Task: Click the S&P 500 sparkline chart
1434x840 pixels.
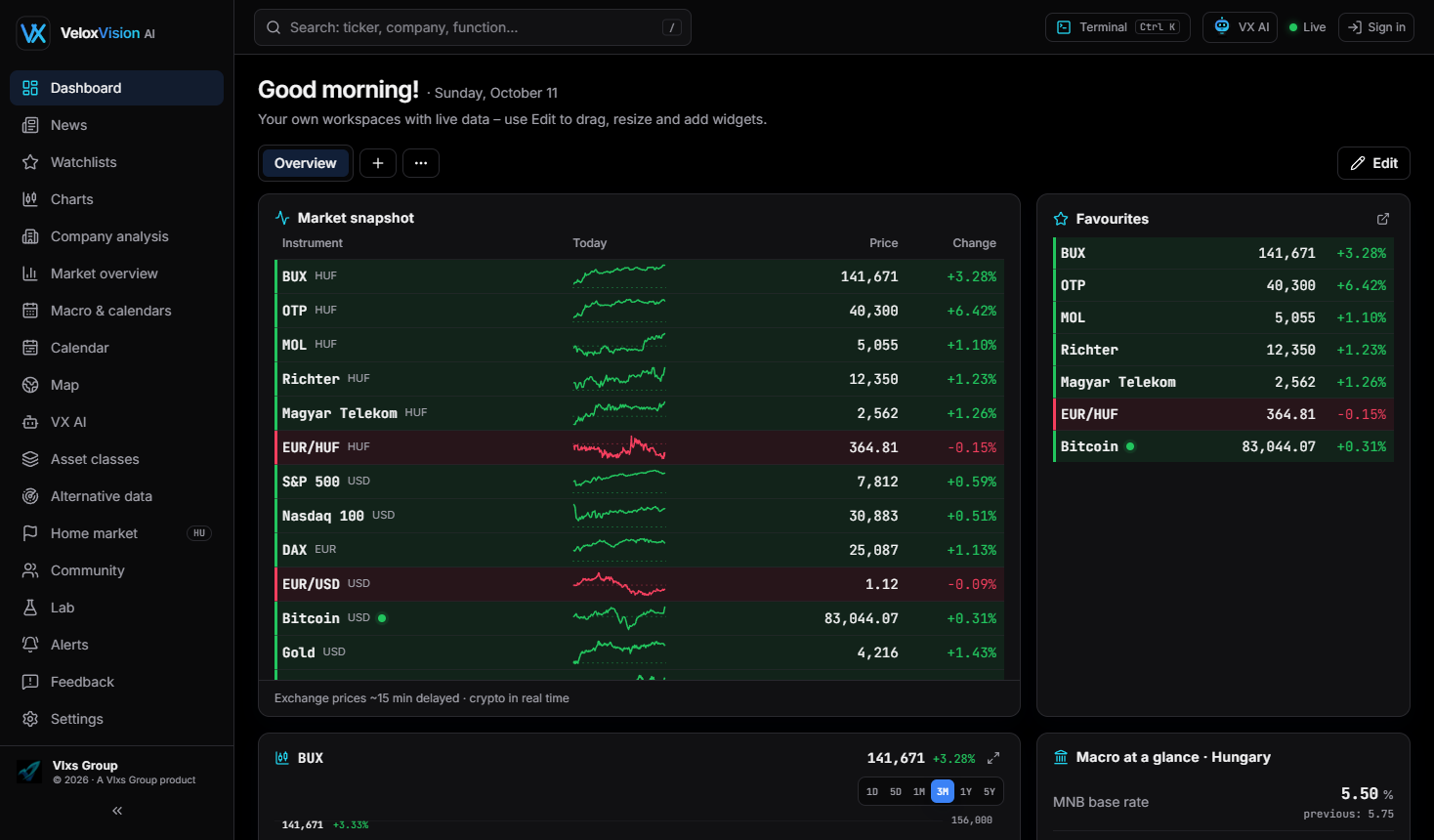Action: [619, 480]
